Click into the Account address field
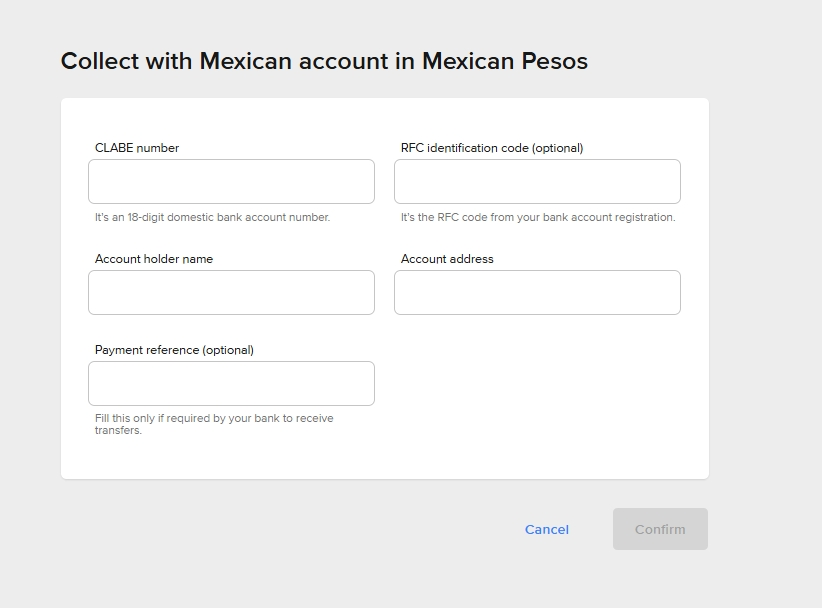The height and width of the screenshot is (608, 822). (537, 293)
